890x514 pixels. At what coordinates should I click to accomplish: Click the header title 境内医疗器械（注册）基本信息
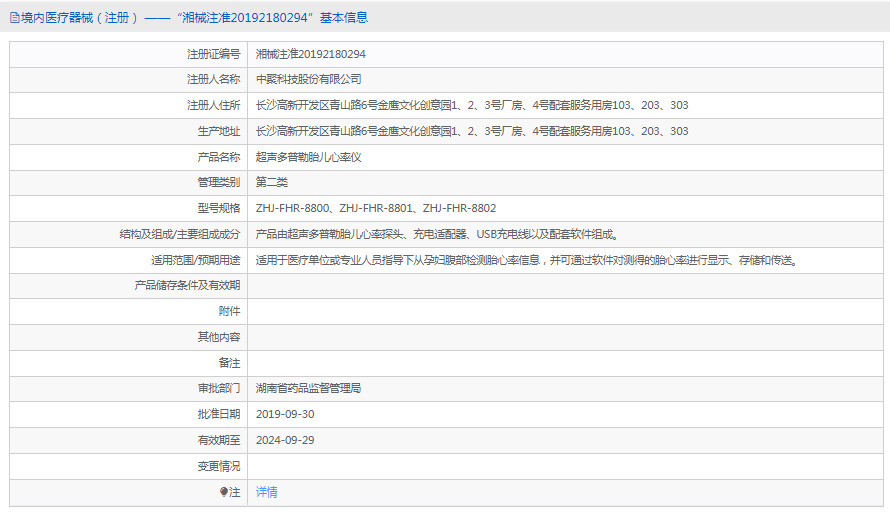click(194, 18)
